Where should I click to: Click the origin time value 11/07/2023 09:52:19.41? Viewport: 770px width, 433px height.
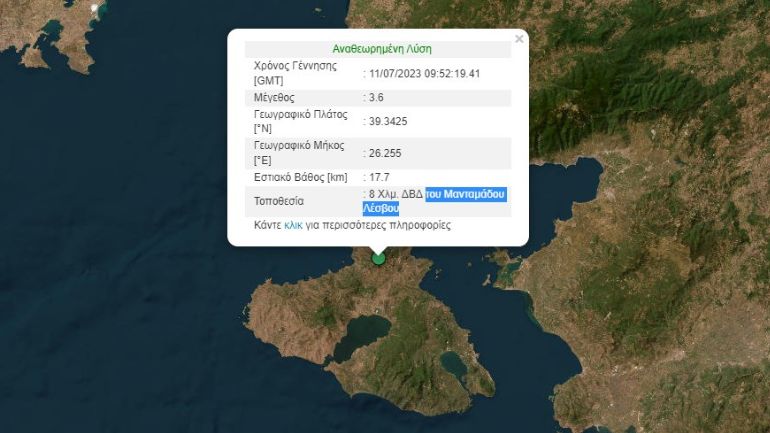424,74
